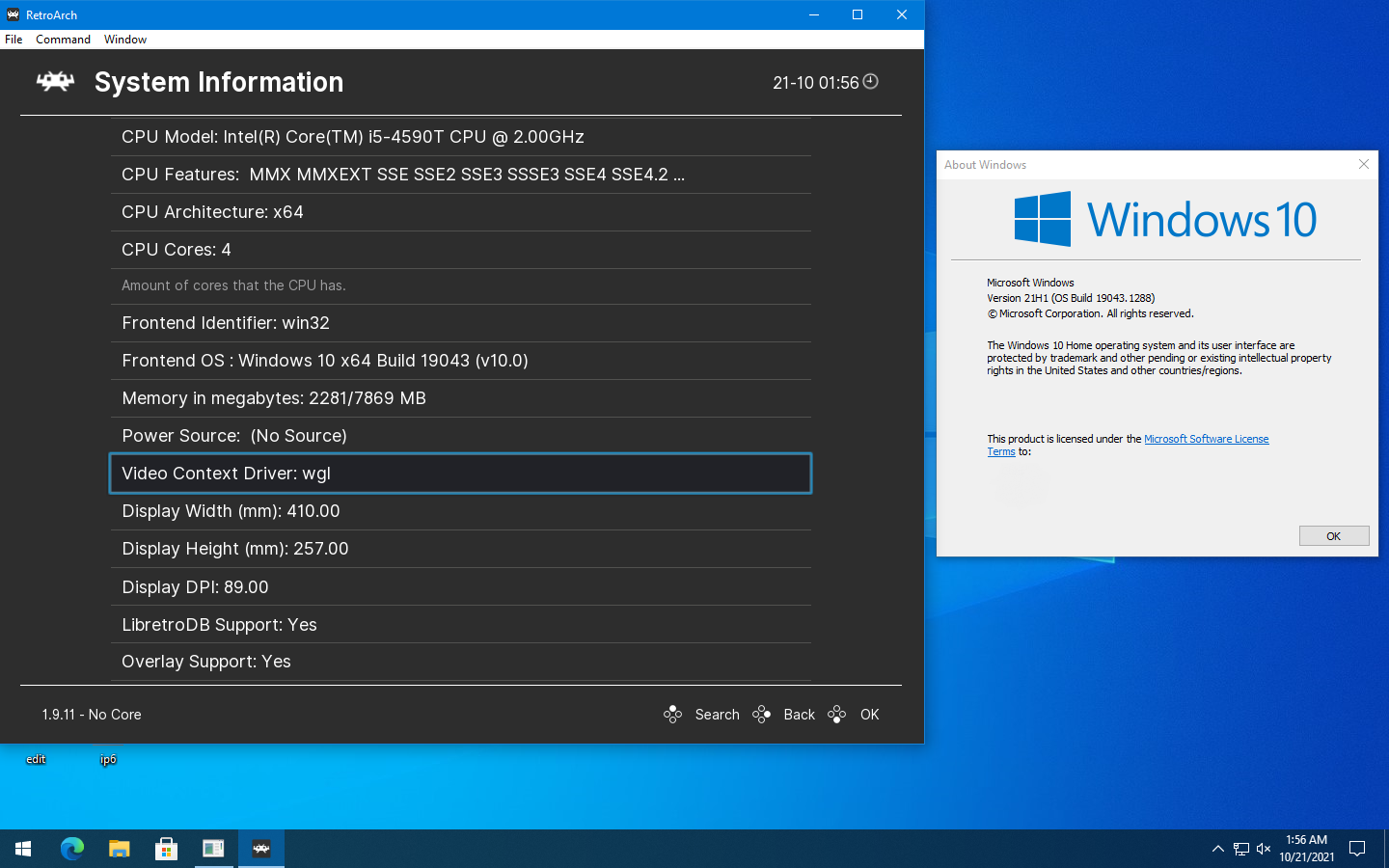Open the network tray icon

pos(1241,849)
